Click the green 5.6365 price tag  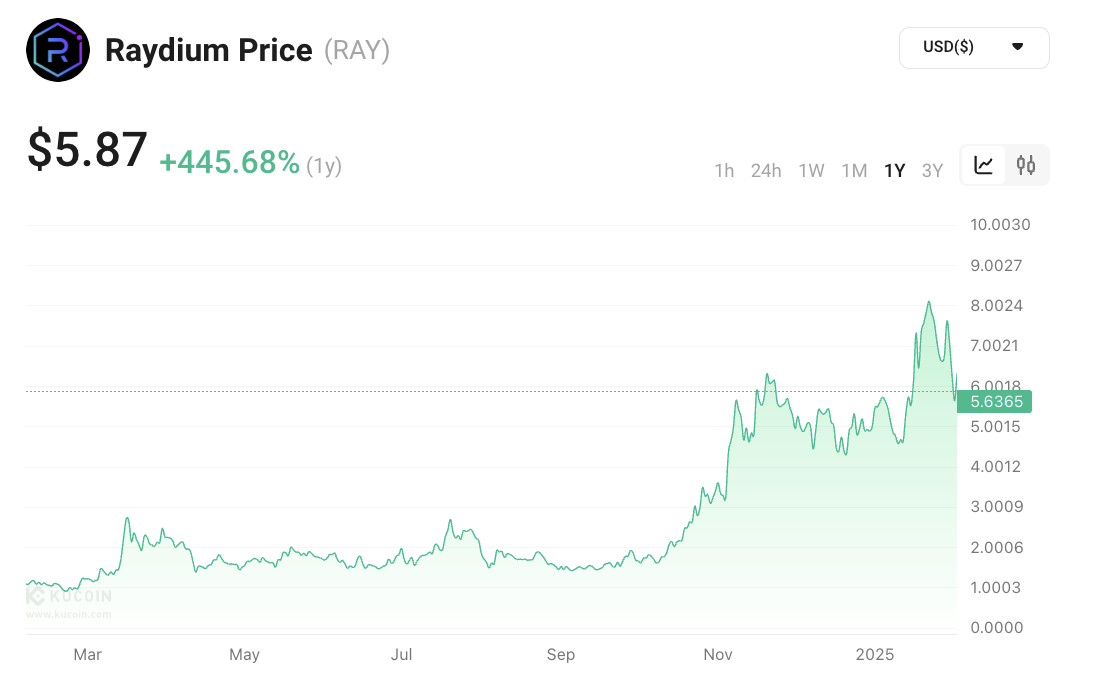993,402
